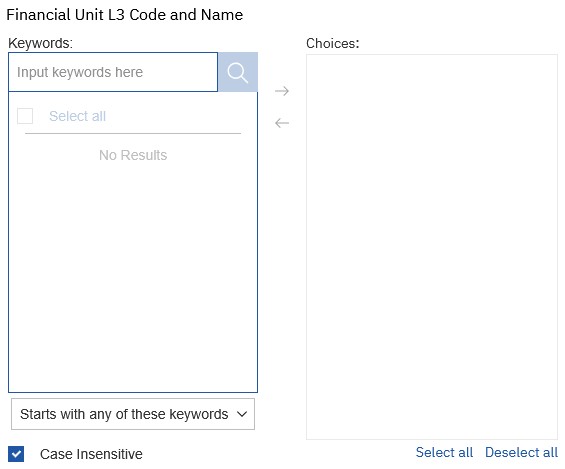The image size is (565, 469).
Task: Click the magnifying glass search icon
Action: click(238, 72)
